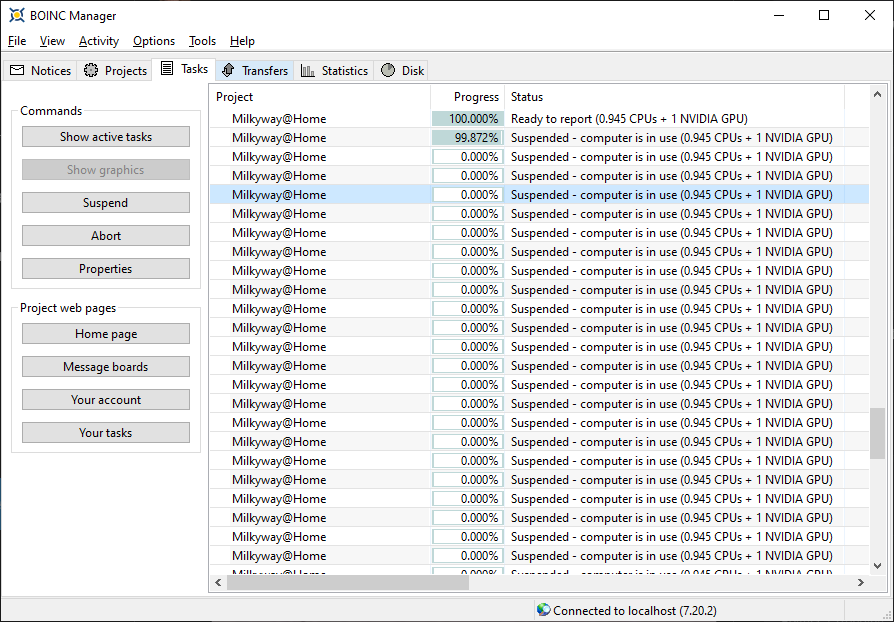Switch to the Statistics tab

pyautogui.click(x=334, y=70)
